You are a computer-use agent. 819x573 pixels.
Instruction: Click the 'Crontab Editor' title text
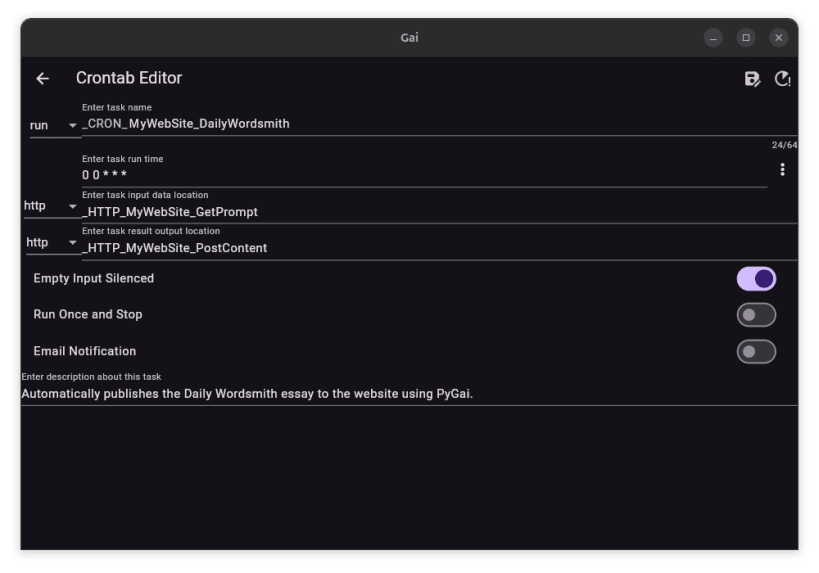tap(129, 78)
